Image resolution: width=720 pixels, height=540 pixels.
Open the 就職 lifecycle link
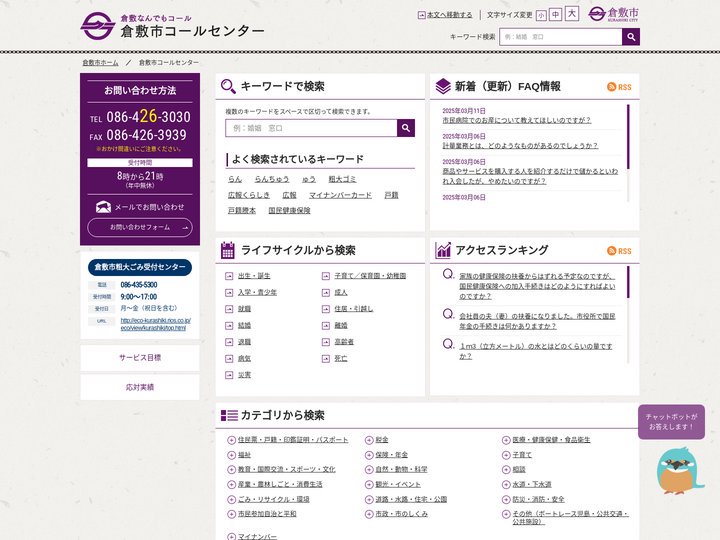244,309
